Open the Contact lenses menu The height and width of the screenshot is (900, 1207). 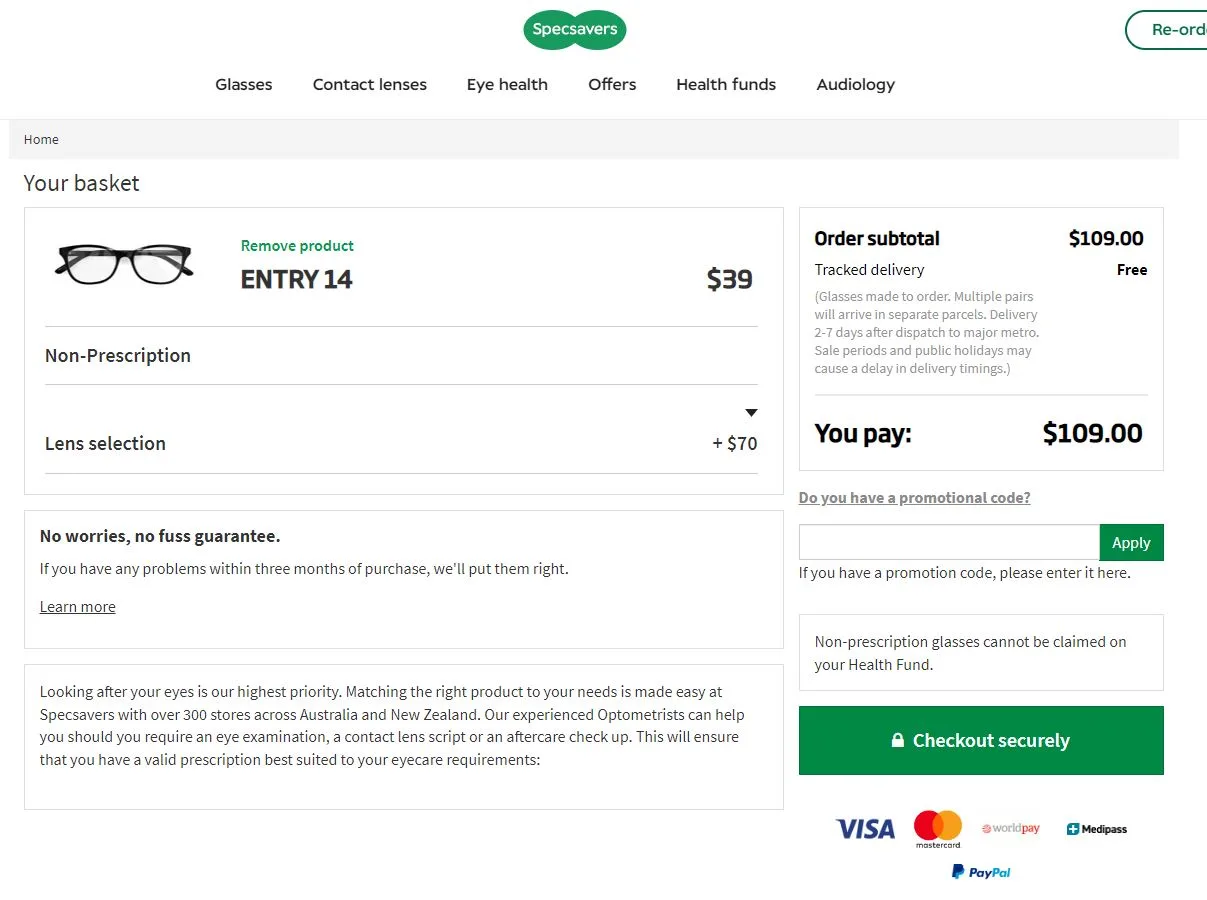(369, 85)
